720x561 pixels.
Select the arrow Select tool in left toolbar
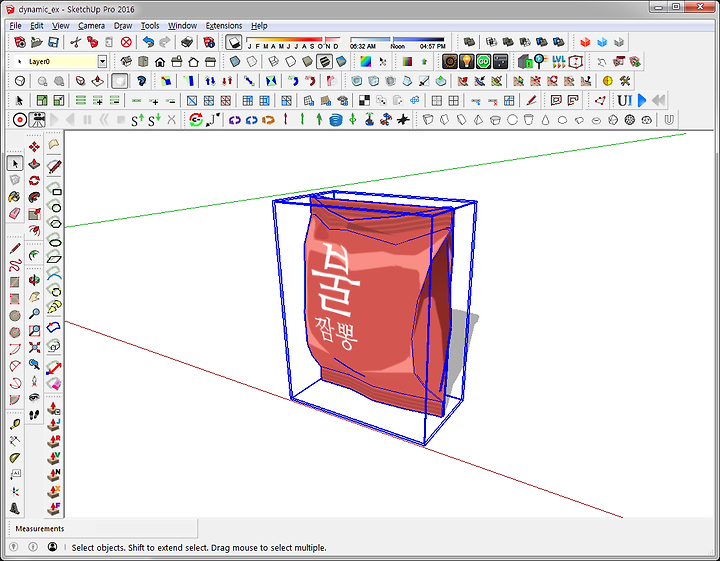coord(15,163)
